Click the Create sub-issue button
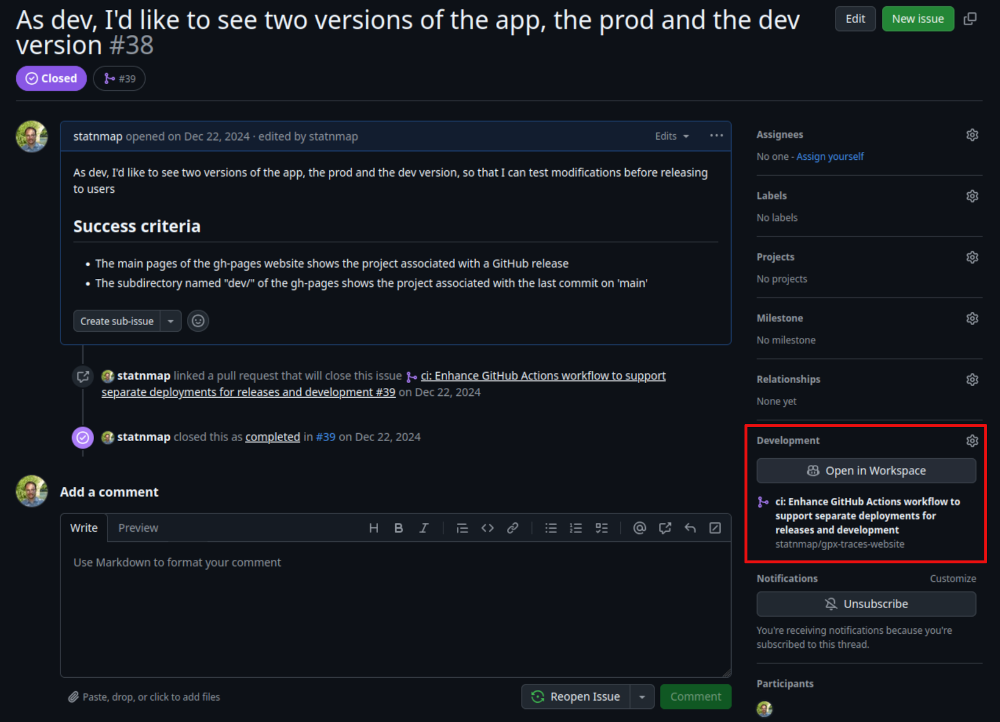The image size is (1000, 722). pyautogui.click(x=117, y=321)
